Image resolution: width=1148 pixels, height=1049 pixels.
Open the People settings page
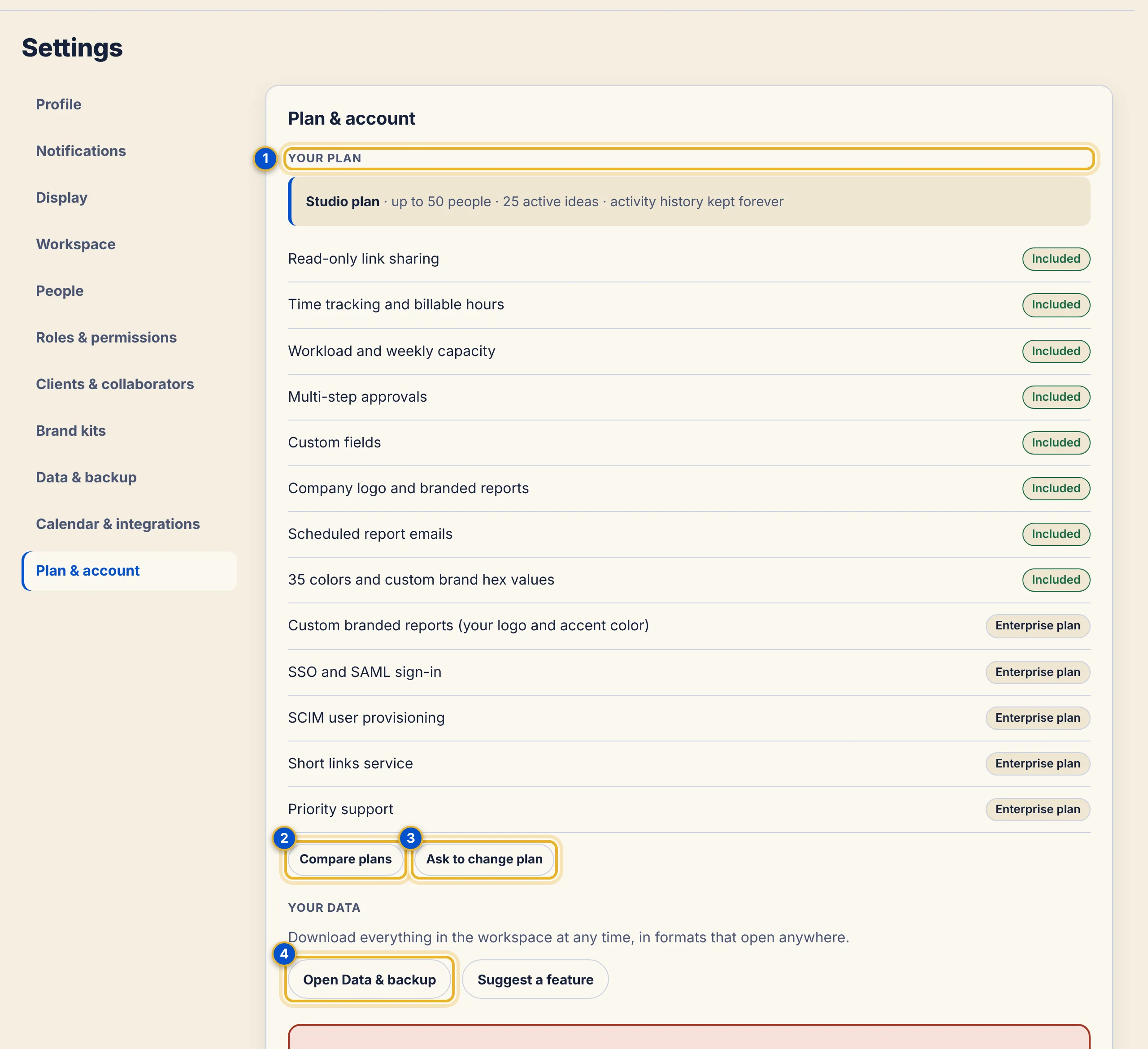pyautogui.click(x=60, y=291)
